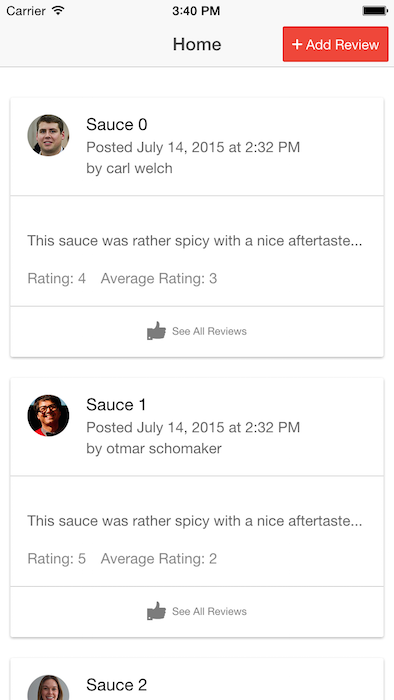Open otmar schomaker's profile avatar
The height and width of the screenshot is (700, 394).
pyautogui.click(x=48, y=415)
